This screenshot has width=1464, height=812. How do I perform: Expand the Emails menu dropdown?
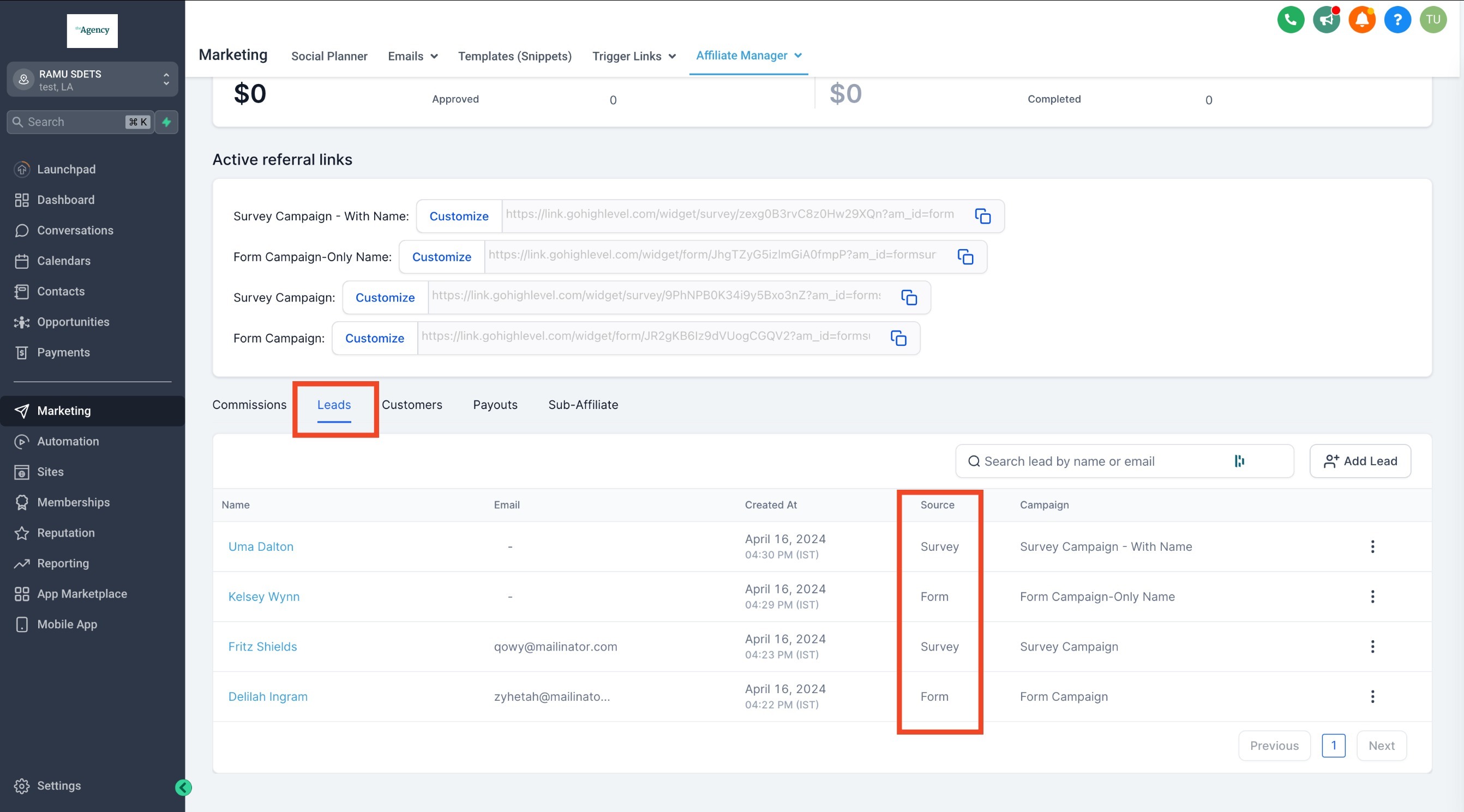coord(412,56)
